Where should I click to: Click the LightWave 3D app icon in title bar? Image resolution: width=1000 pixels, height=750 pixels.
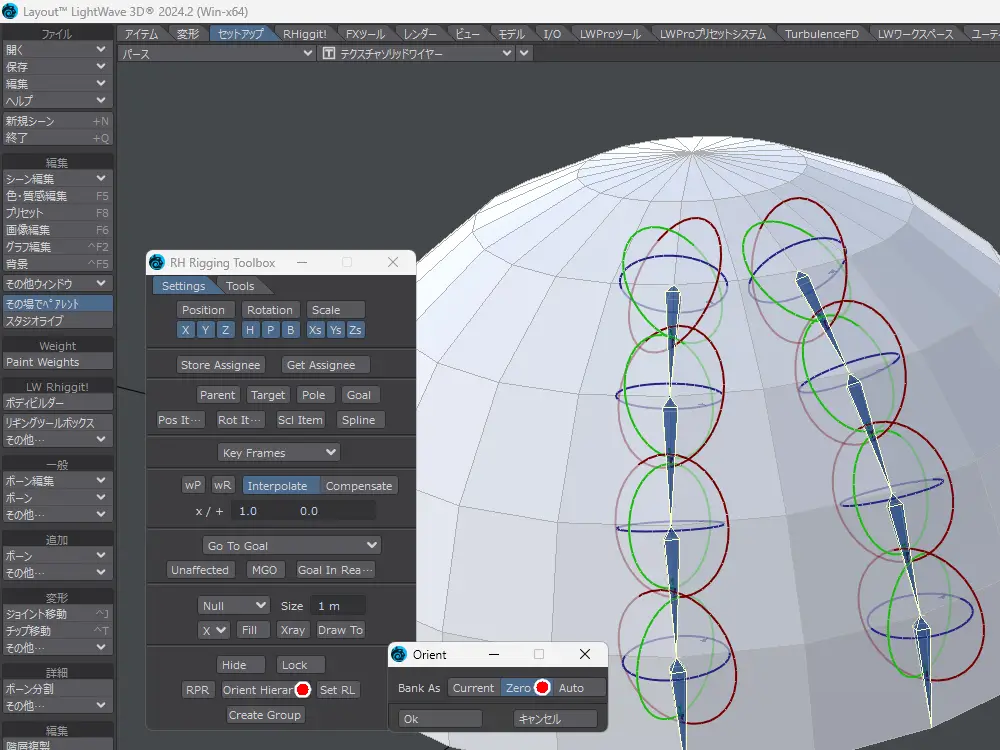click(10, 11)
